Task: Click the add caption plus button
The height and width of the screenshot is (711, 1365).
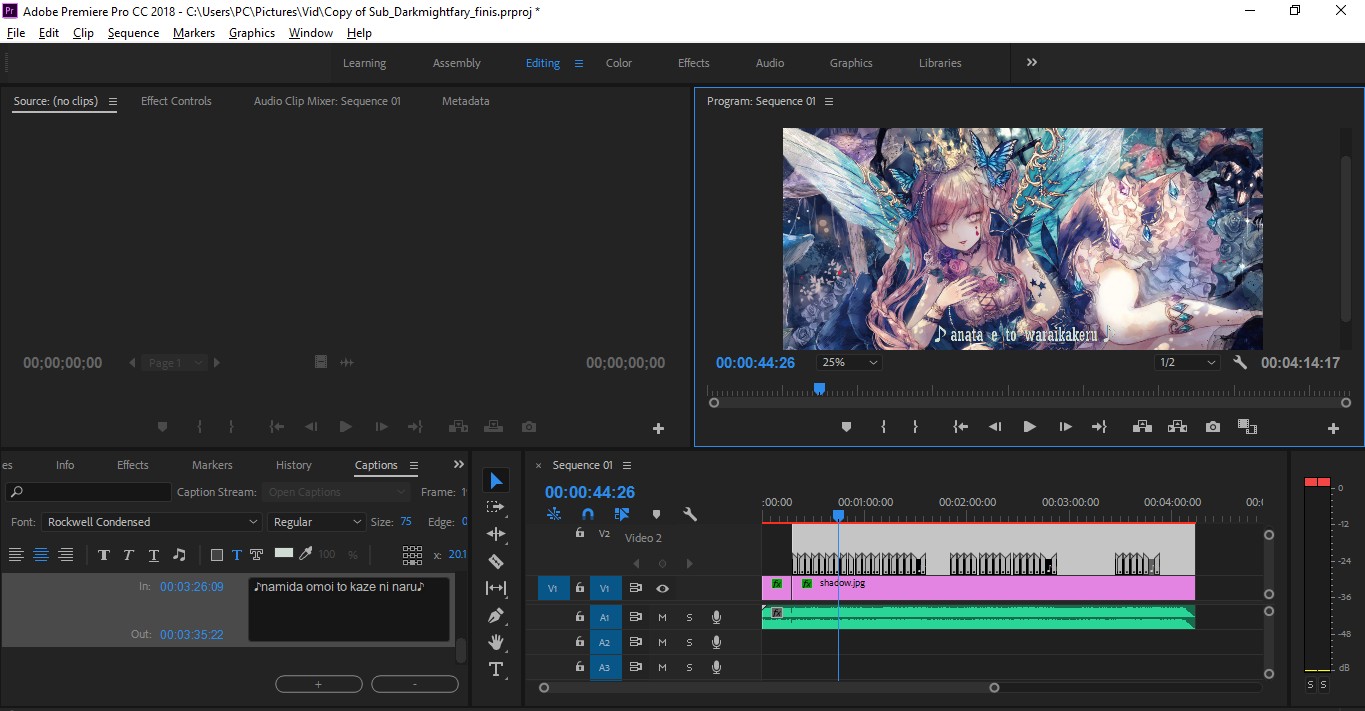Action: click(319, 684)
